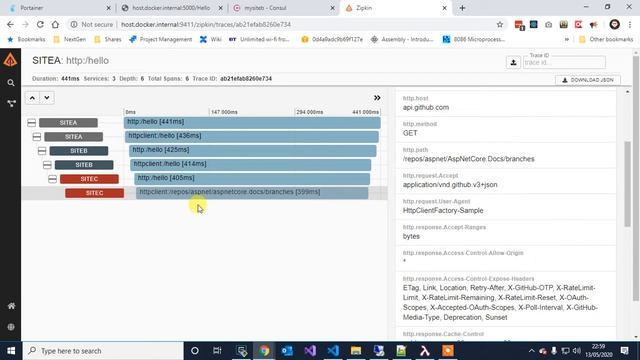Open the dependencies graph sidebar icon
The width and height of the screenshot is (640, 360).
click(x=11, y=103)
